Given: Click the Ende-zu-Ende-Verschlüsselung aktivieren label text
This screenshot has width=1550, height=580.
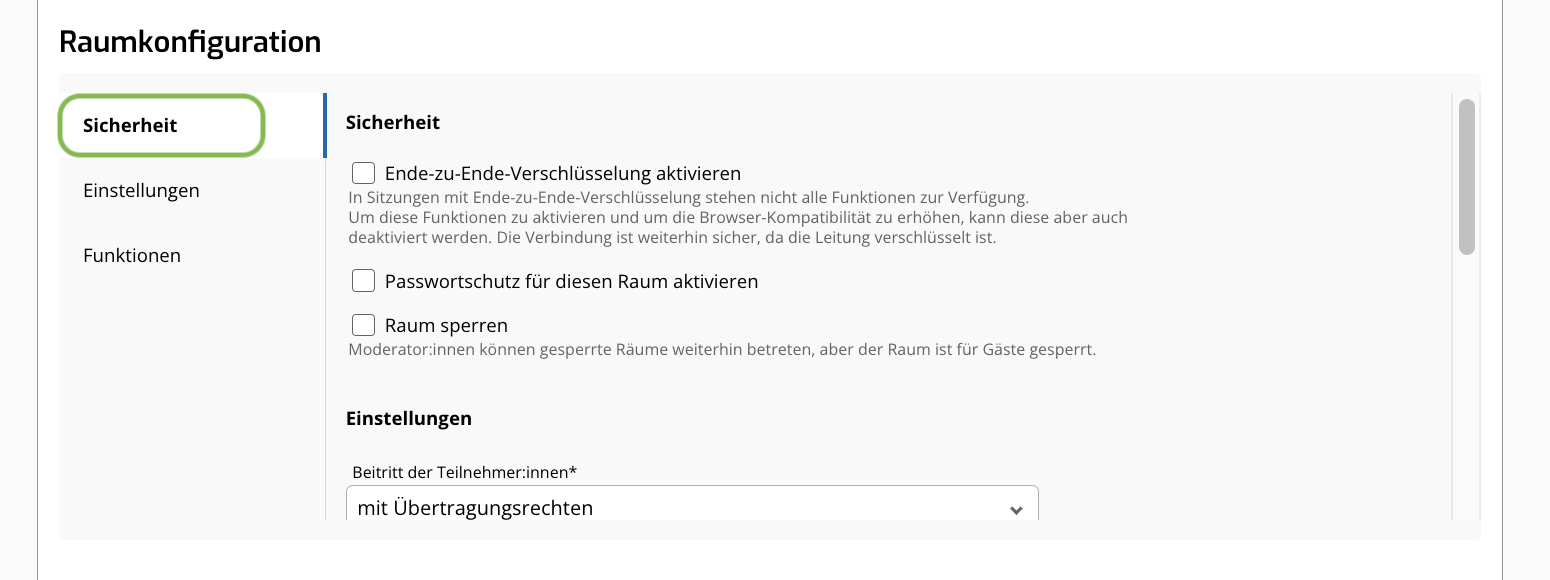Looking at the screenshot, I should [562, 173].
